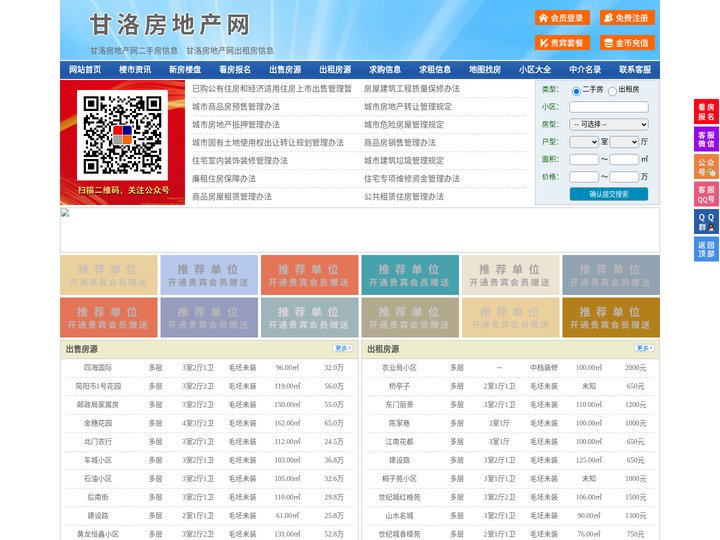Screen dimensions: 720x540
Task: Open the 金穗花园 sale listing
Action: 98,423
